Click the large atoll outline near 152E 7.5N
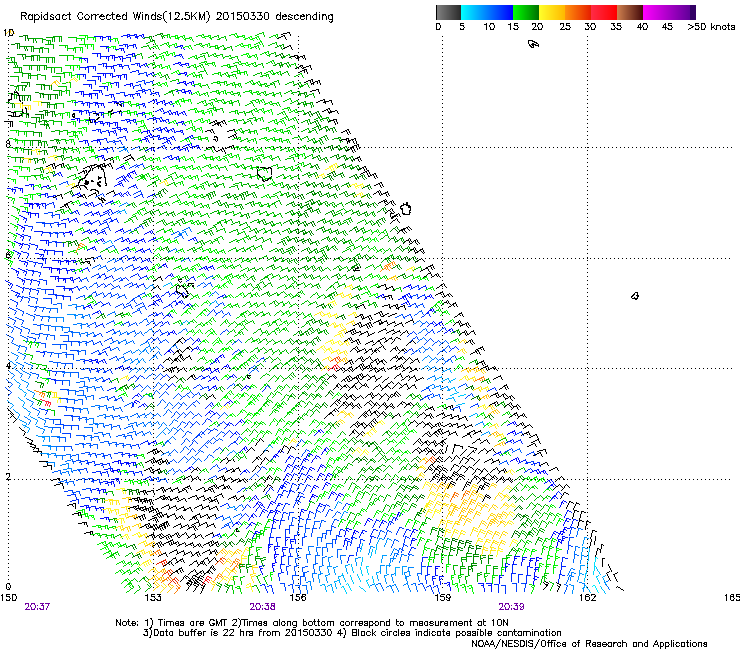Screen dimensions: 740x650 [93, 179]
